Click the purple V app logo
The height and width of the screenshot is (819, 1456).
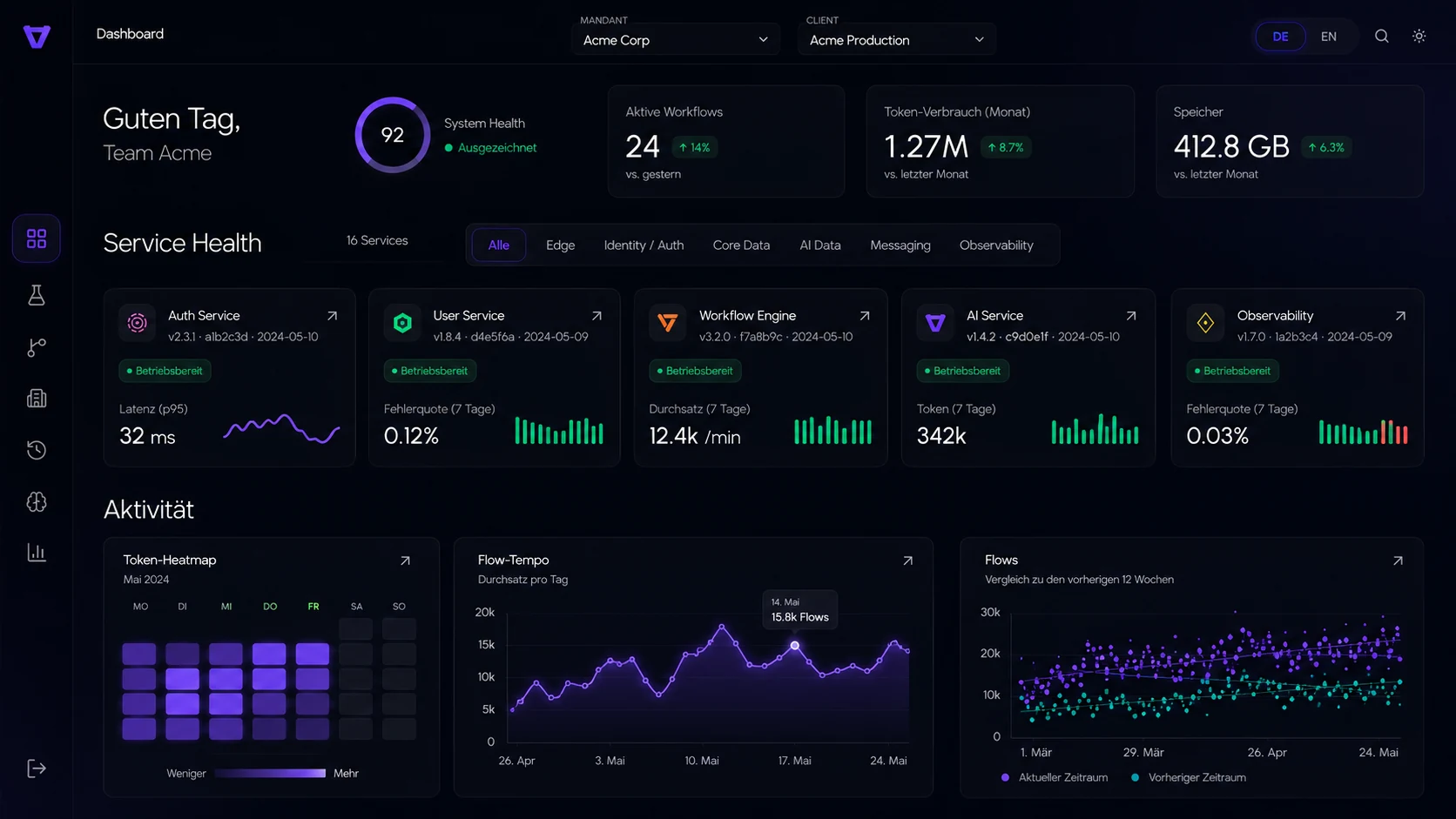[37, 37]
